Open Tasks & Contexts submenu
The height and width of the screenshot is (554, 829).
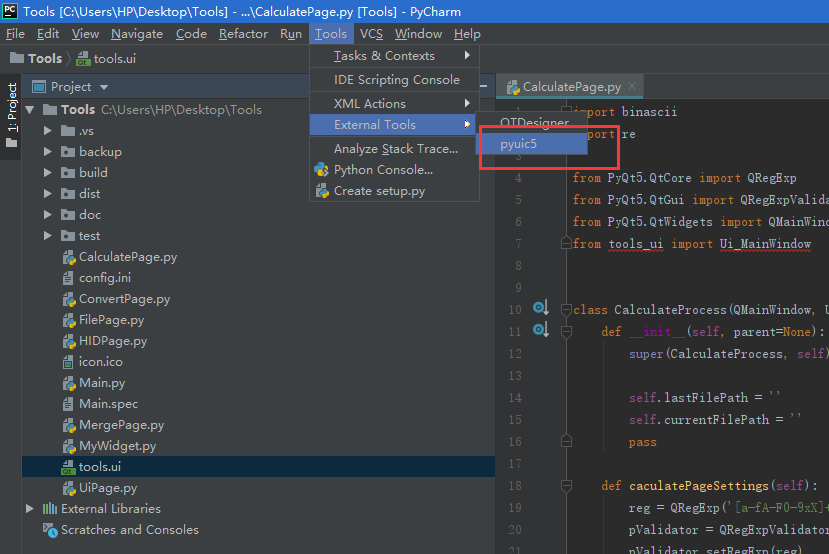tap(394, 56)
